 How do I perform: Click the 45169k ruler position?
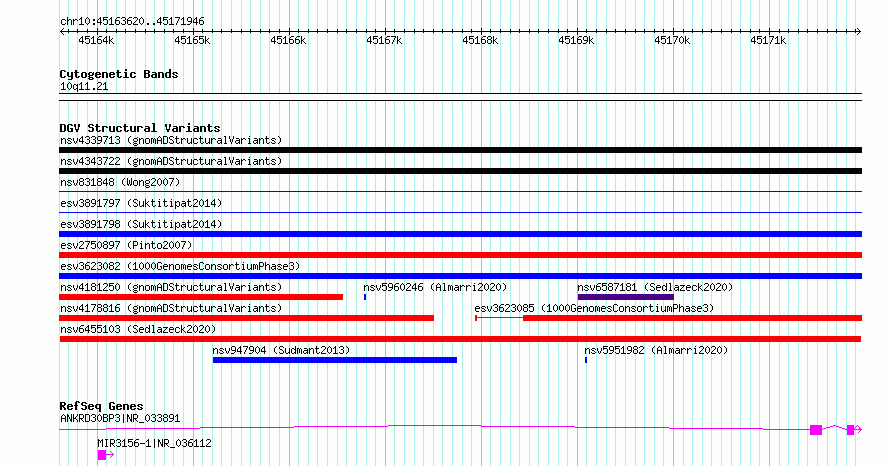point(576,40)
